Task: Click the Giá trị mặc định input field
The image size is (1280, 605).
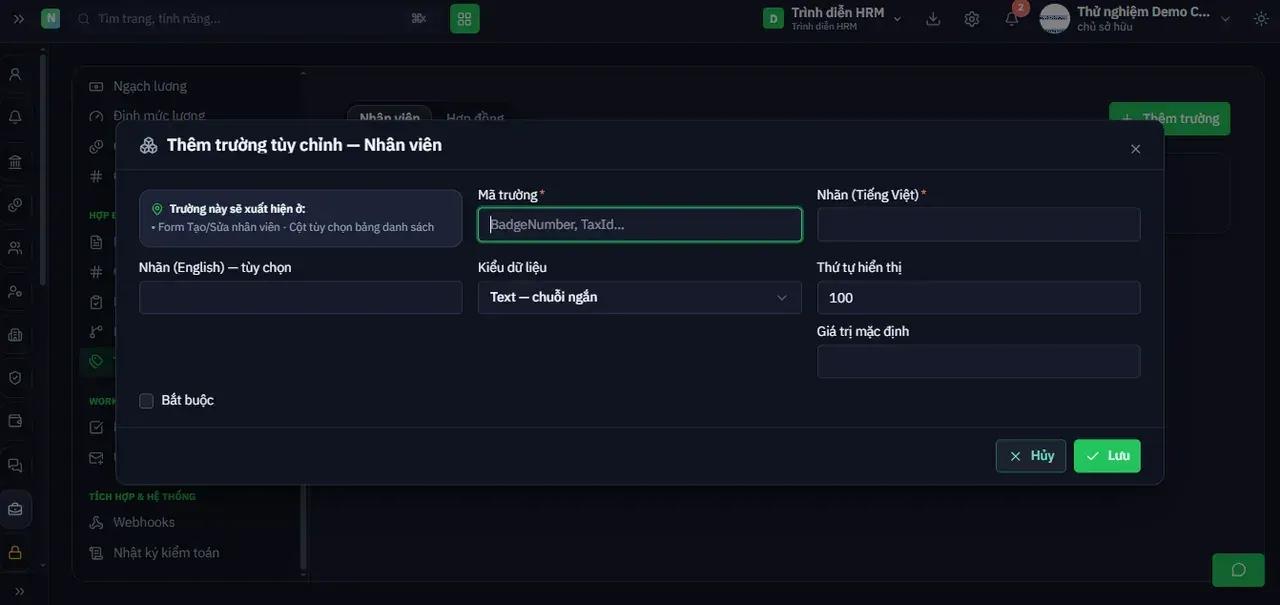Action: pyautogui.click(x=979, y=361)
